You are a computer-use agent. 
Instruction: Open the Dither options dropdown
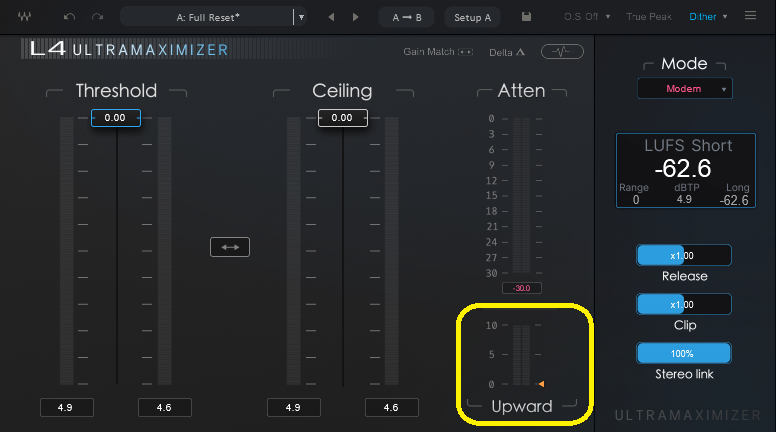point(709,17)
